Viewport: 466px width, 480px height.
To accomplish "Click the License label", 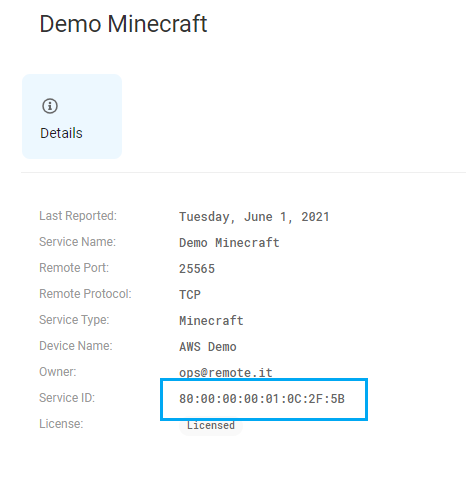I will tap(61, 424).
